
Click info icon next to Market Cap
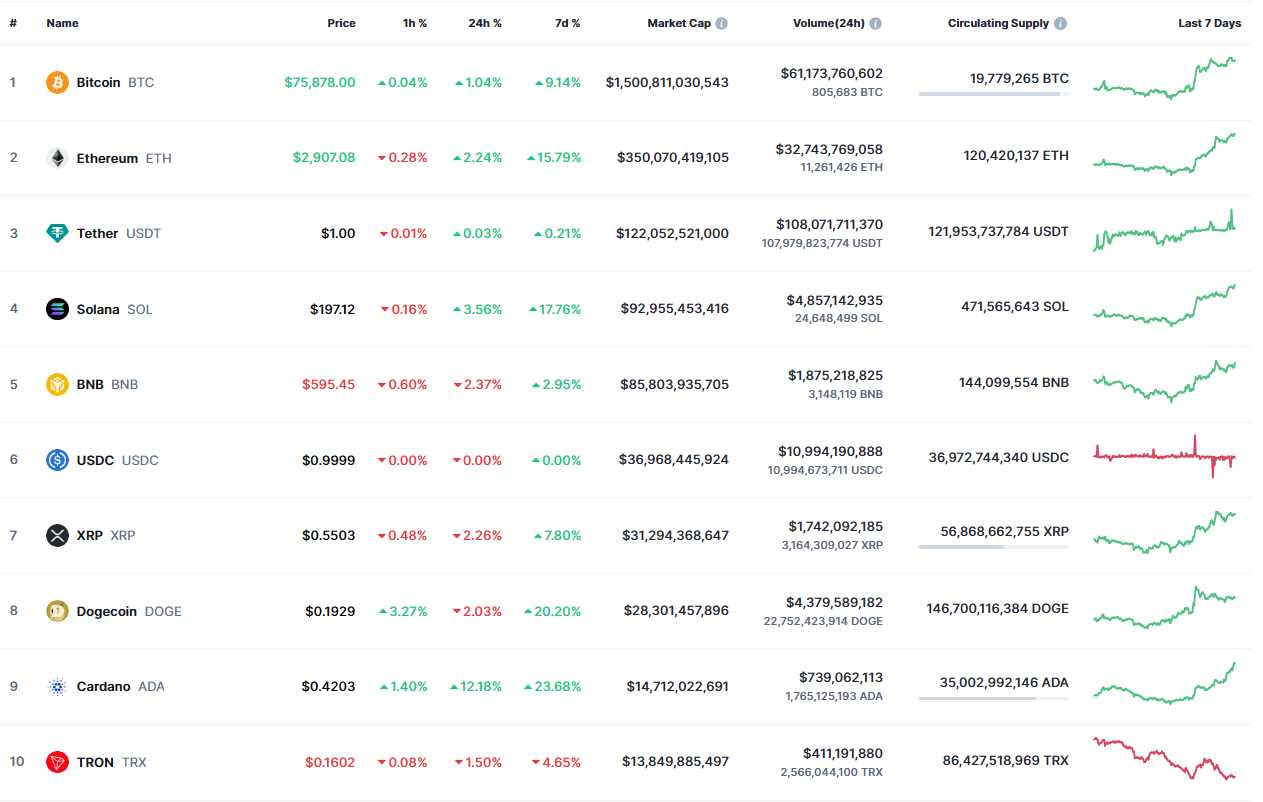tap(722, 23)
